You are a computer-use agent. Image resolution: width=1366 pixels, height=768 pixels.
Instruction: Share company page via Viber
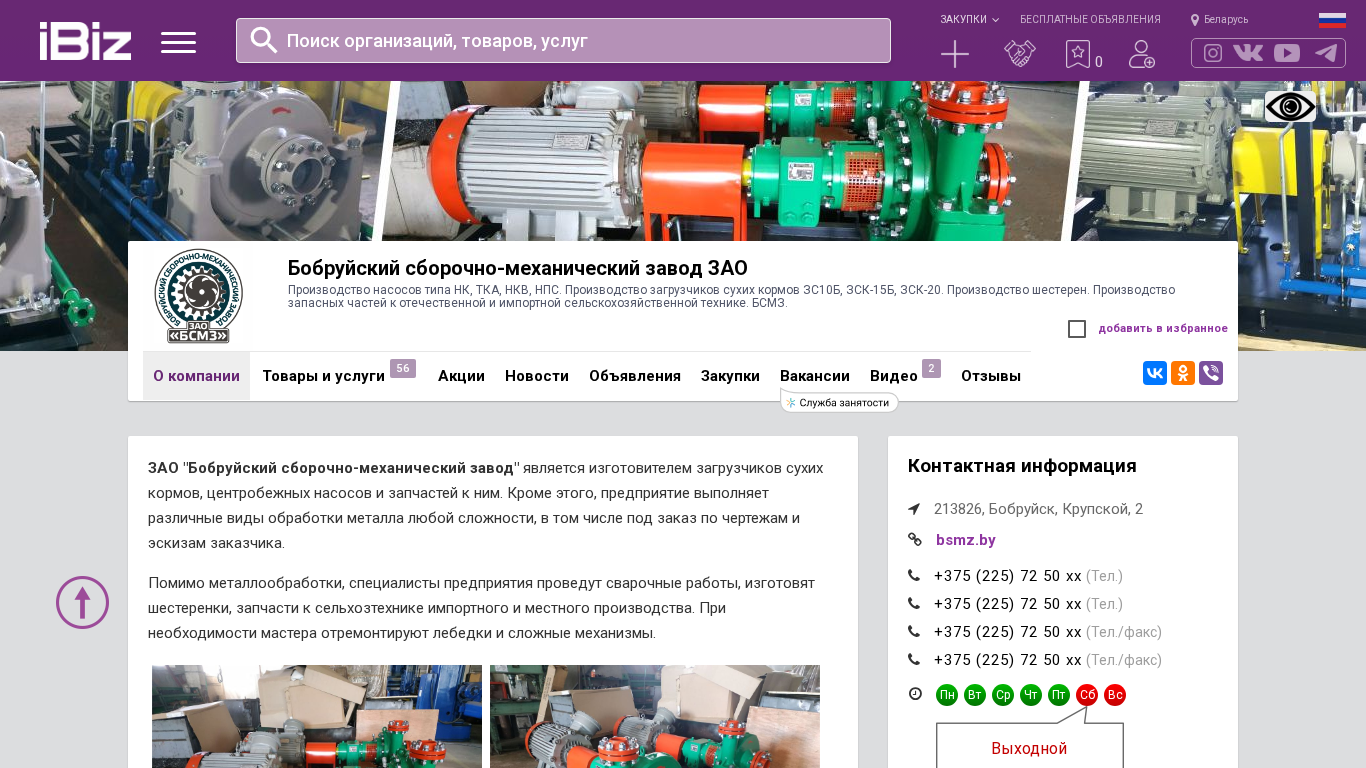(1211, 373)
